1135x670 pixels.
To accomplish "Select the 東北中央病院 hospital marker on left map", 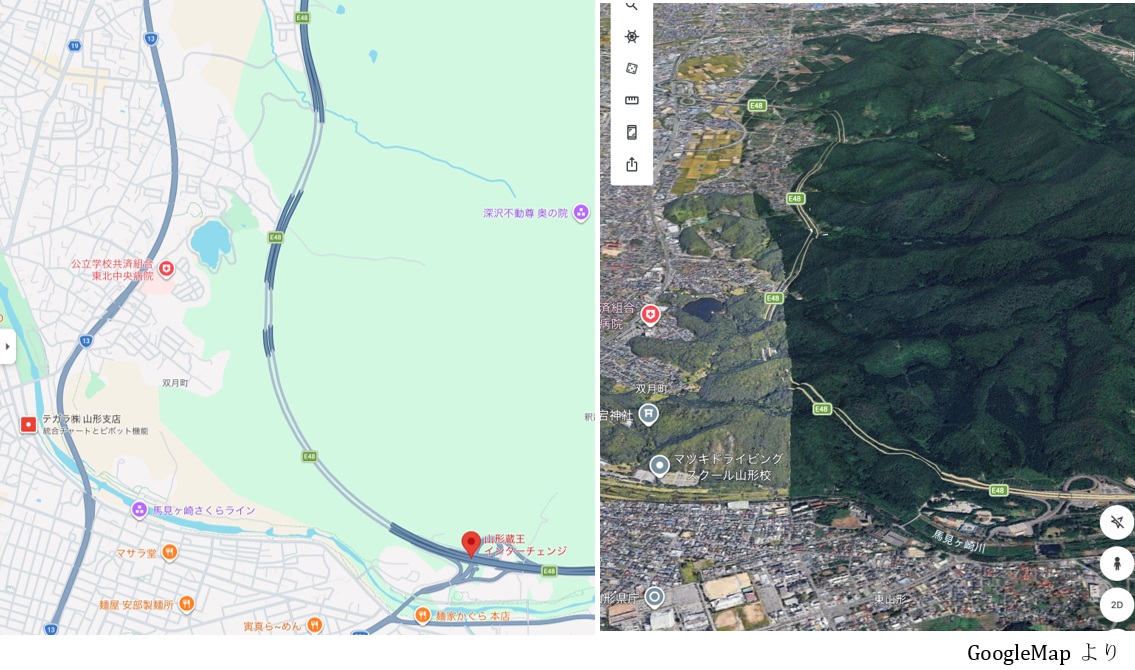I will click(166, 270).
